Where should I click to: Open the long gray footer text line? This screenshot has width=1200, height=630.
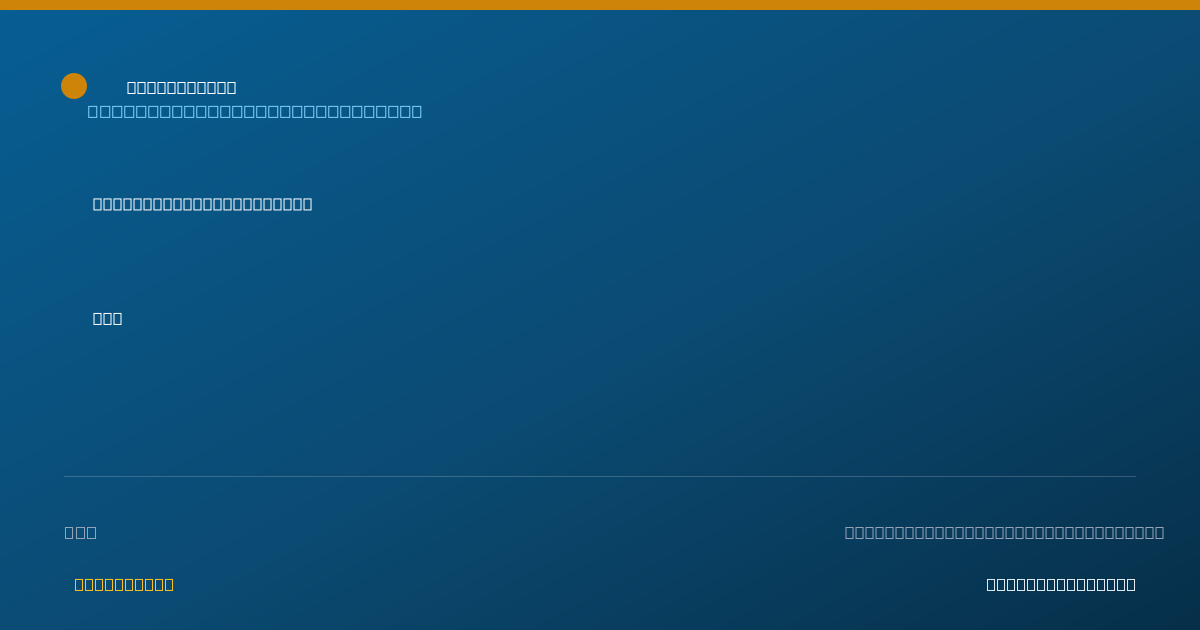(x=1005, y=532)
